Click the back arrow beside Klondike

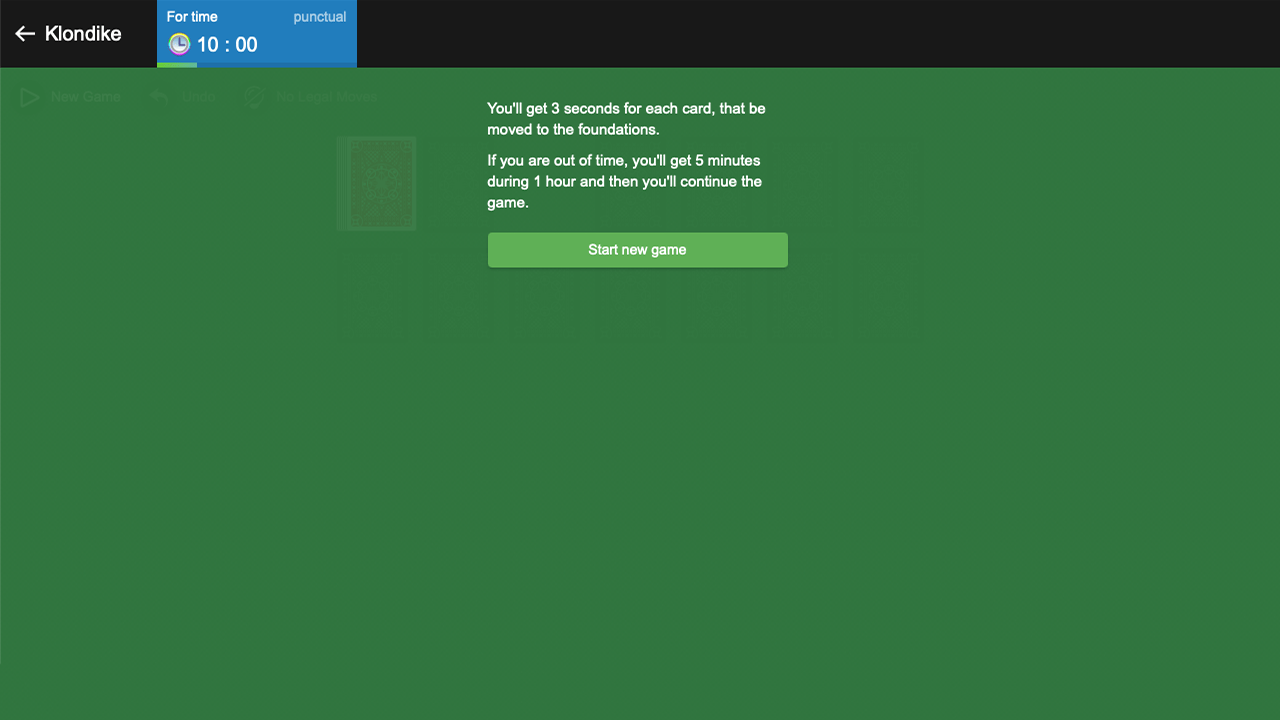(x=26, y=33)
